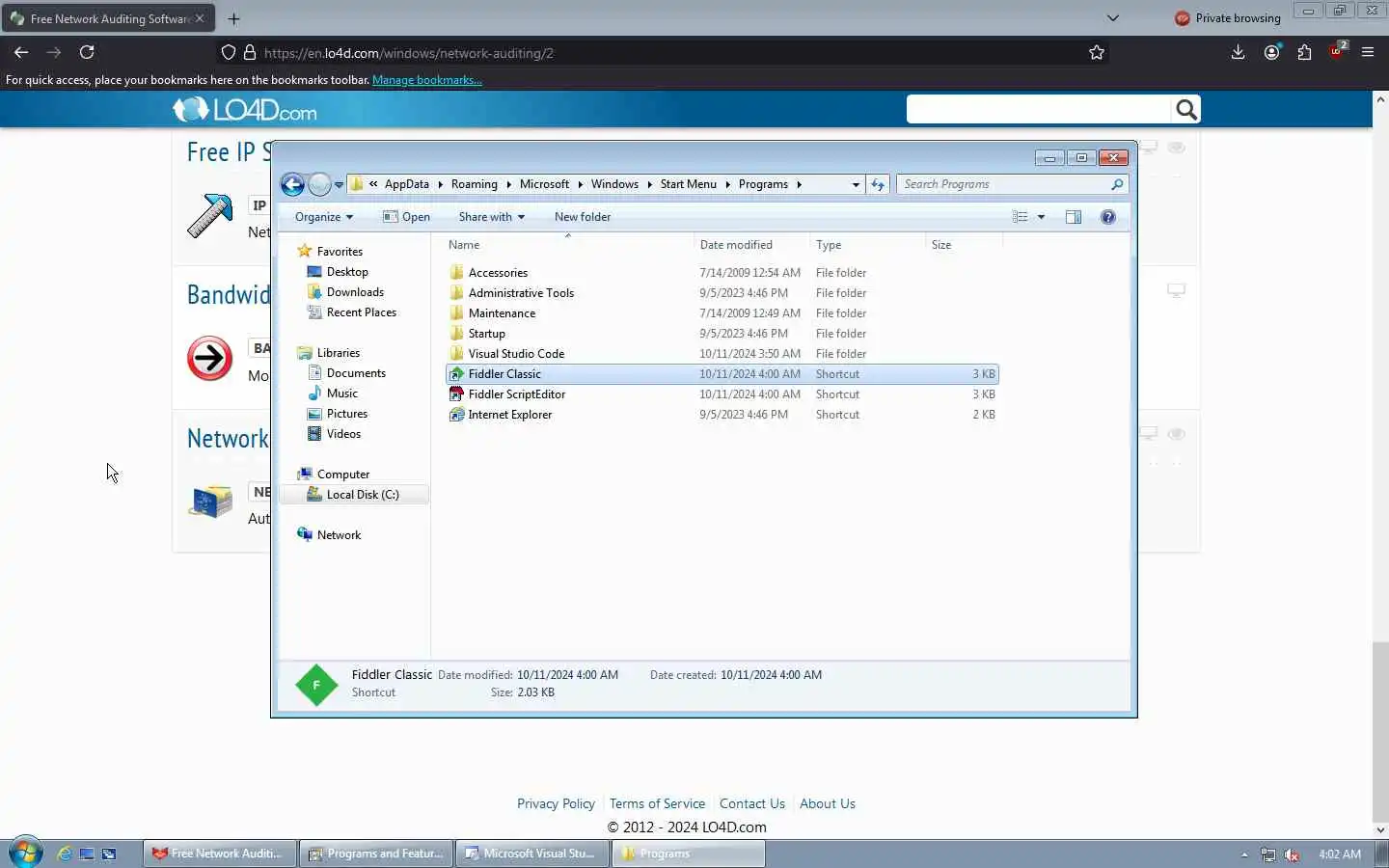Screen dimensions: 1389x868
Task: Click the Explorer Back navigation button
Action: [x=292, y=184]
